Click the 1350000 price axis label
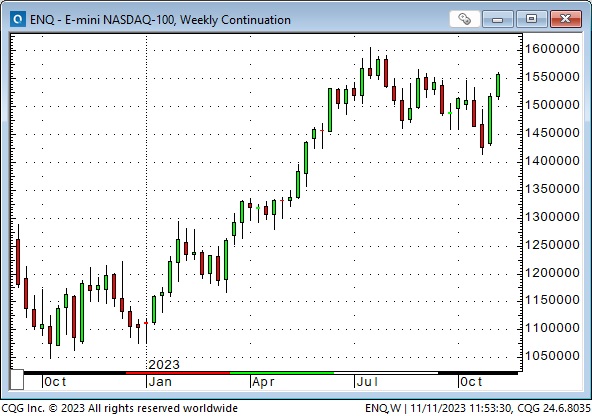Viewport: 592px width, 416px height. tap(552, 188)
